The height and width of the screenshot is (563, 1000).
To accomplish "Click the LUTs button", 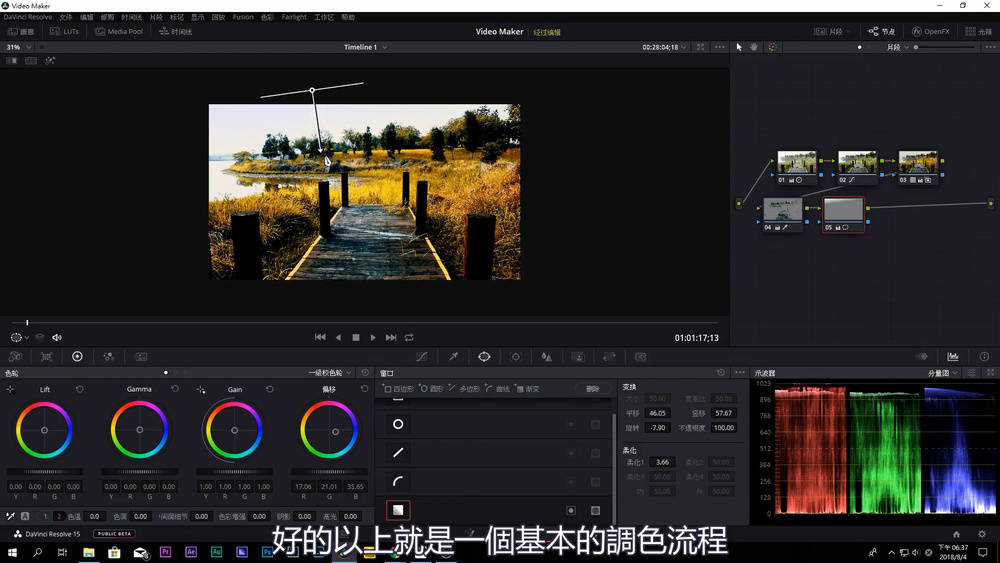I will [65, 32].
